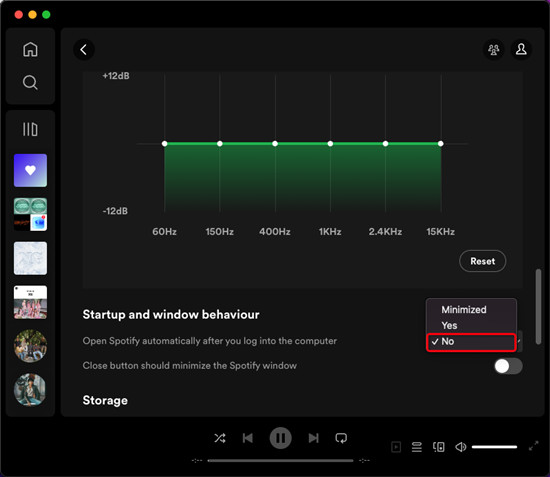The width and height of the screenshot is (550, 477).
Task: Go to Spotify Home
Action: click(x=30, y=49)
